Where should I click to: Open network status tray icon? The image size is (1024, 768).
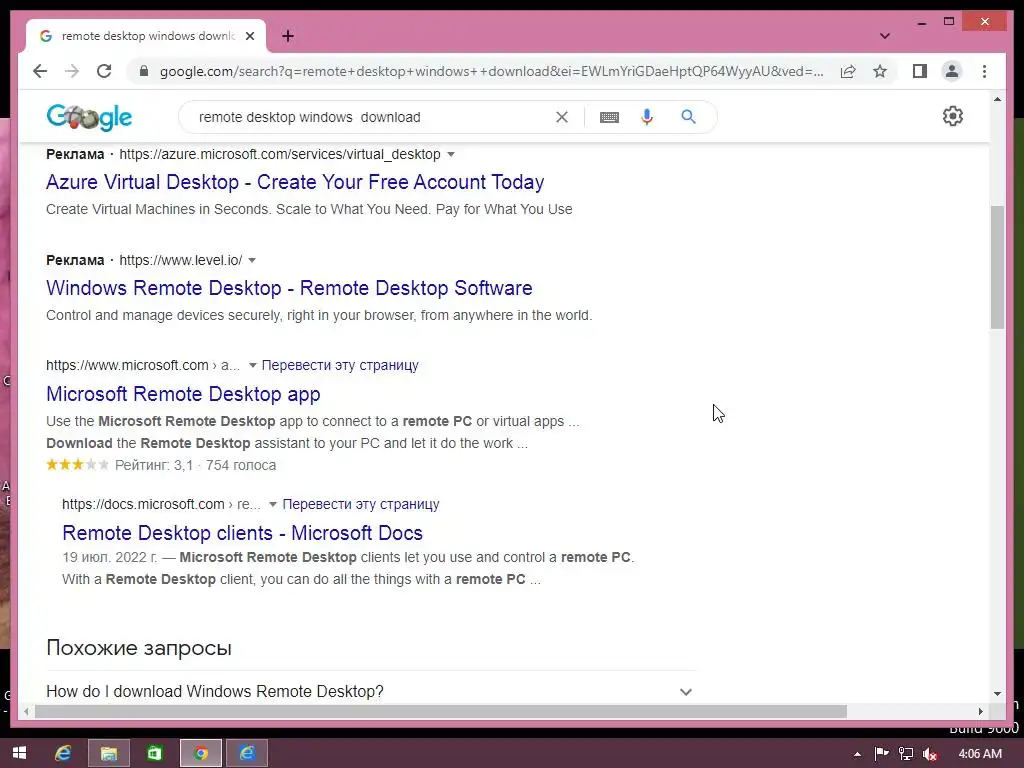click(906, 754)
